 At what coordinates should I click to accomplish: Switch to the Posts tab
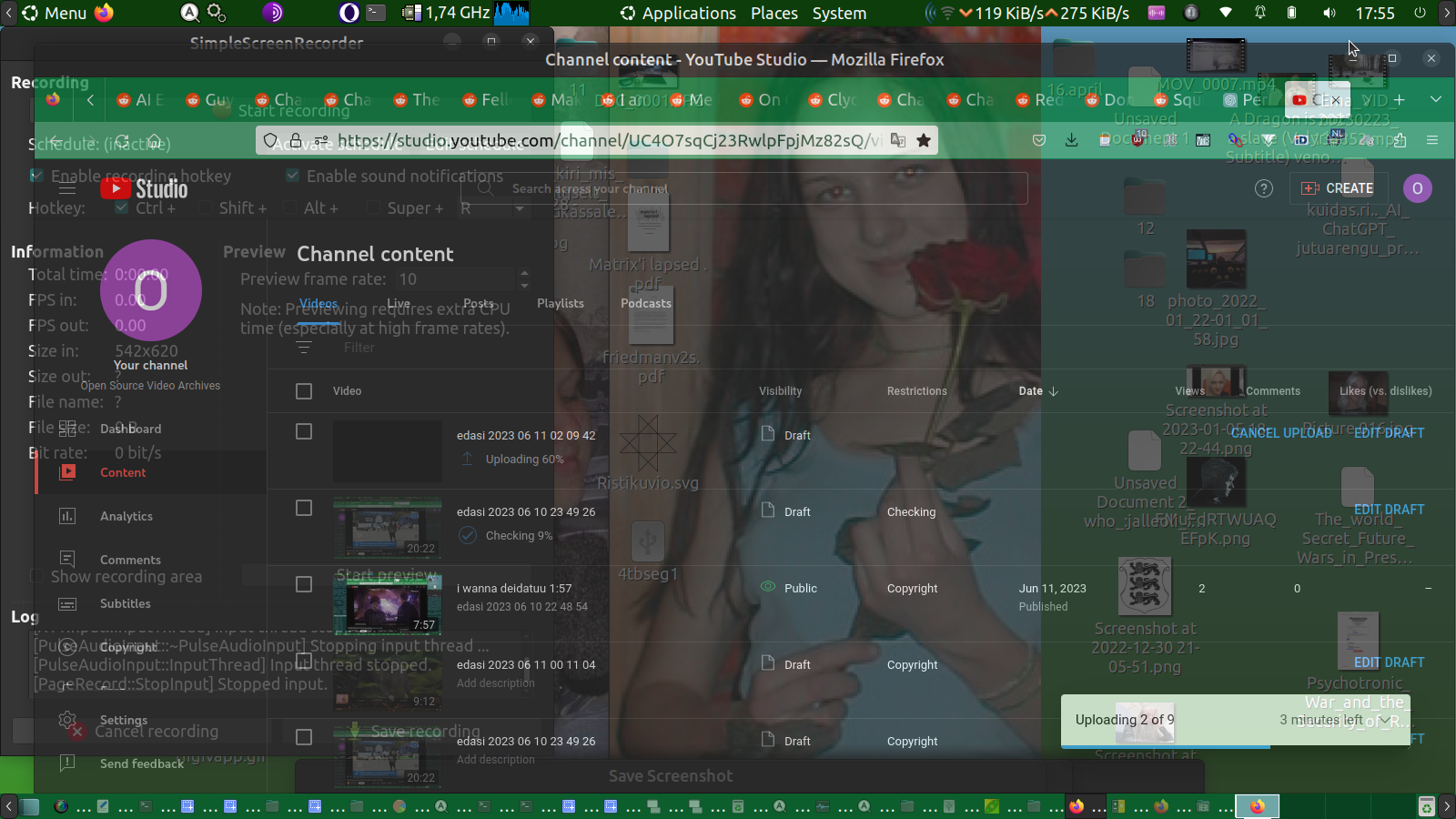(479, 304)
